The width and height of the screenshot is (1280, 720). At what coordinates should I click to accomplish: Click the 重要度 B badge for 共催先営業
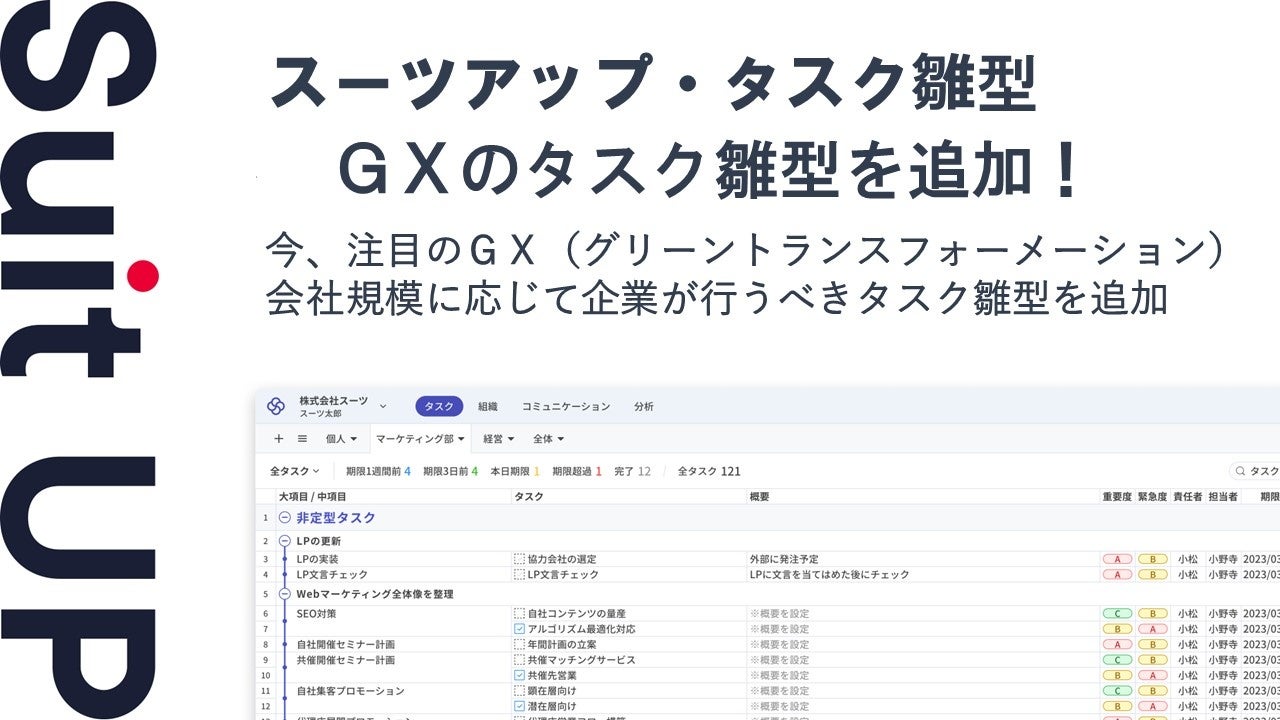1116,676
